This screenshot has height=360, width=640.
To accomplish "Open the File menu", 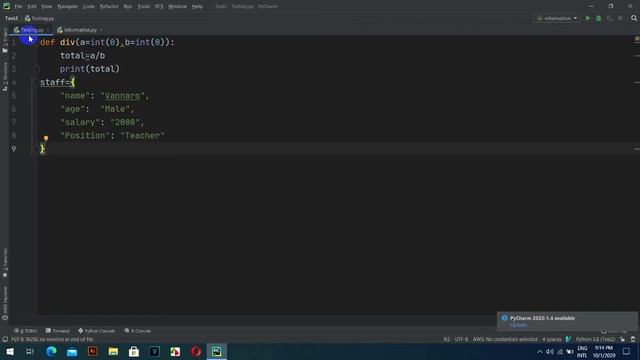I will pos(18,7).
